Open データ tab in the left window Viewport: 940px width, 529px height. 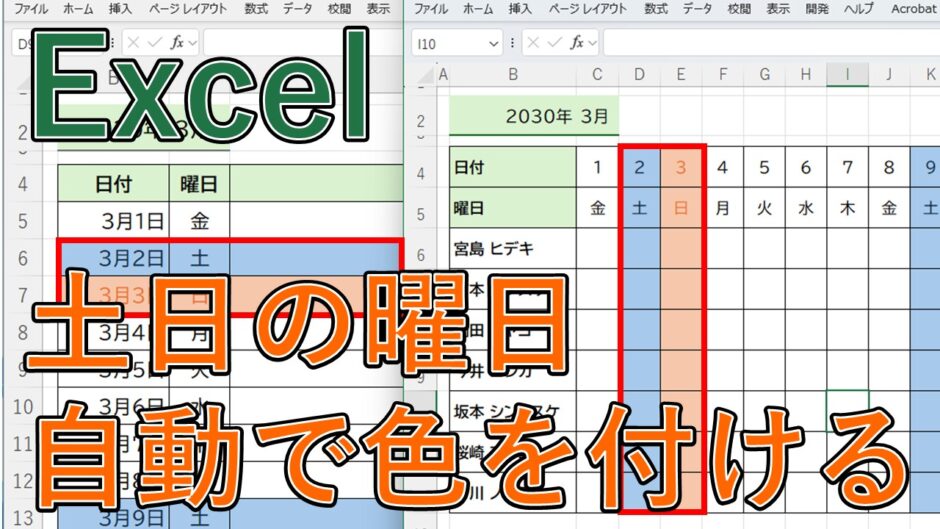[298, 9]
